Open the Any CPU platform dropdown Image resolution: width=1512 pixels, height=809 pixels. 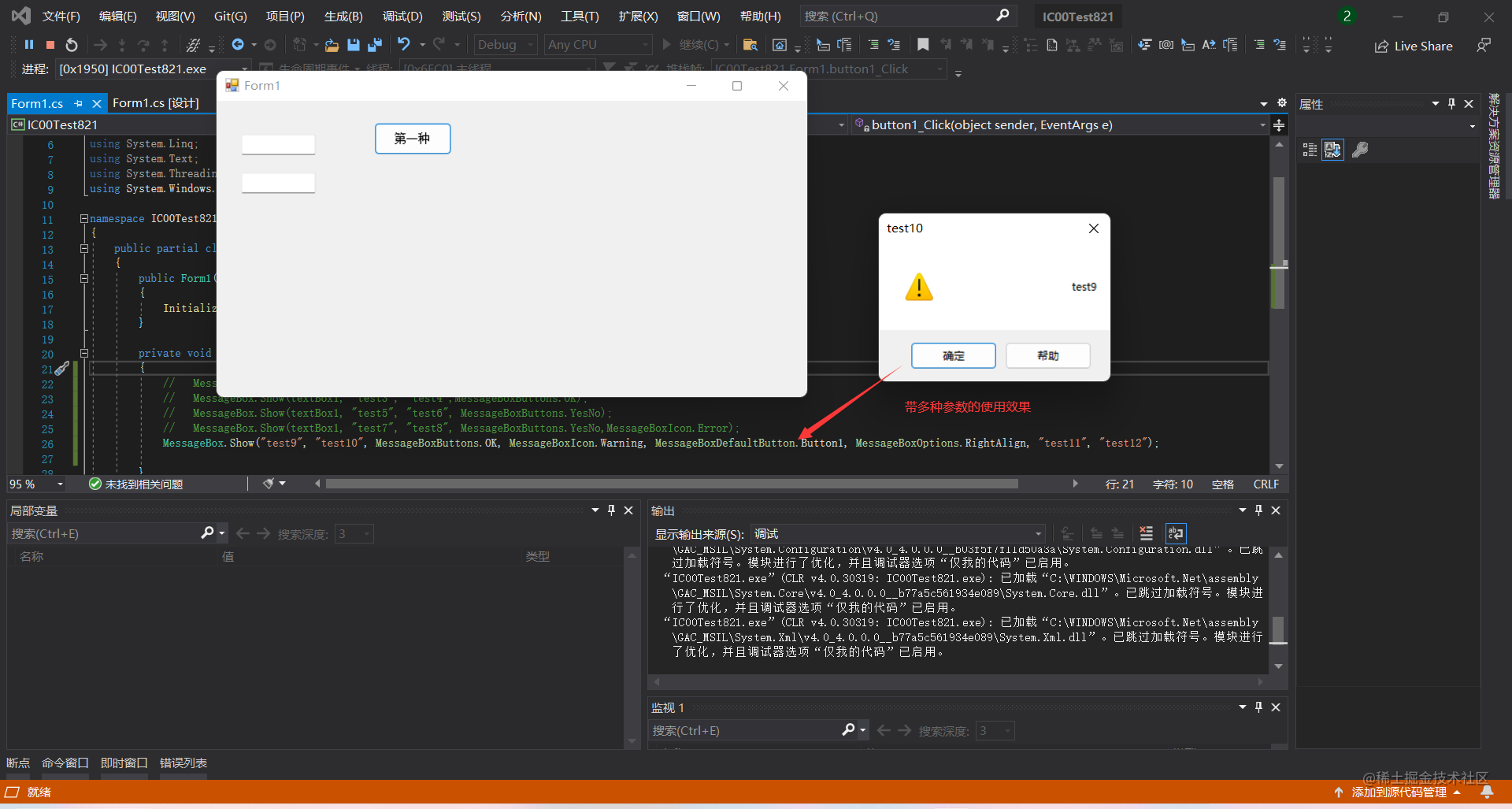click(x=598, y=45)
